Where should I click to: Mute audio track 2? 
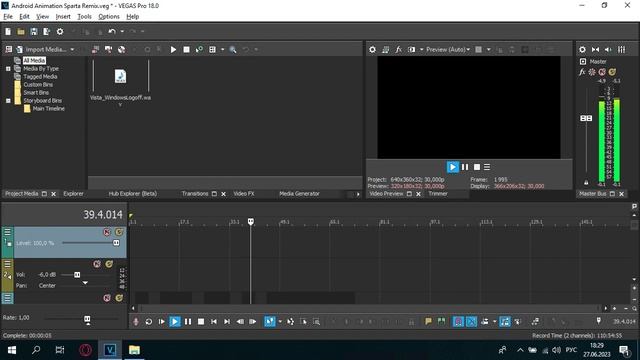pyautogui.click(x=97, y=264)
